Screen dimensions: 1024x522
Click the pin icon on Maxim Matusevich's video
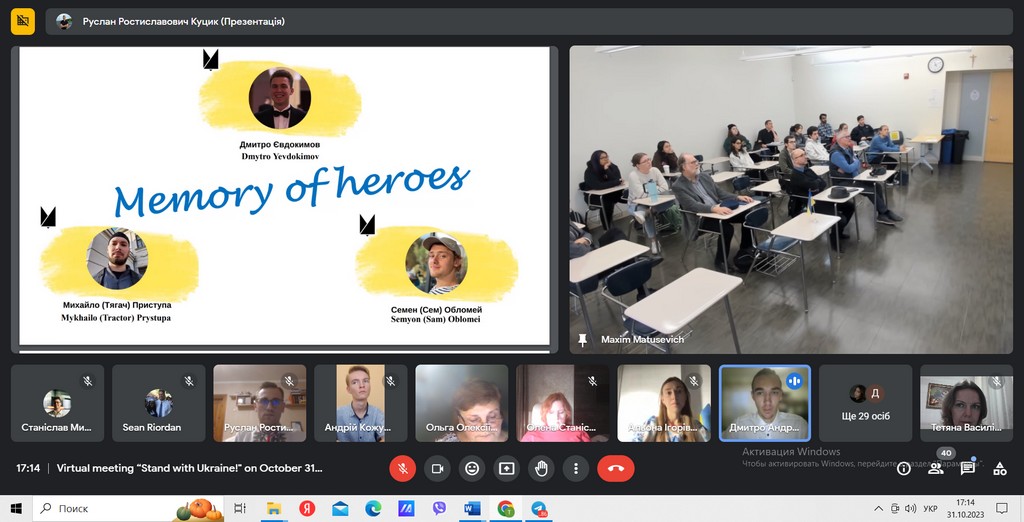pyautogui.click(x=583, y=340)
